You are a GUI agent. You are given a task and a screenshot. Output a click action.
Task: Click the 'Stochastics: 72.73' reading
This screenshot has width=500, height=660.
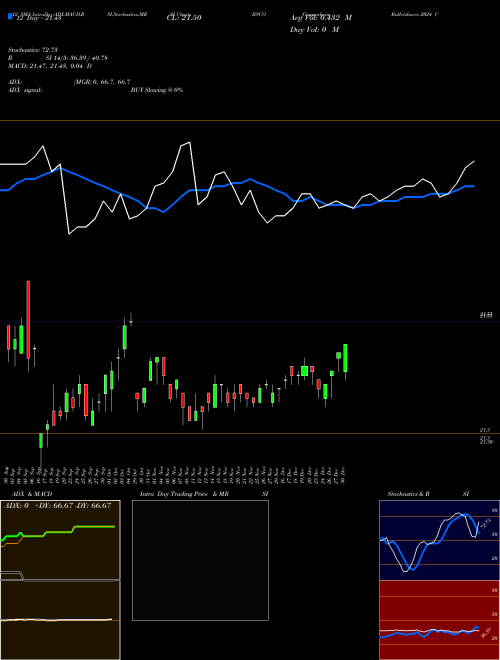click(x=33, y=50)
